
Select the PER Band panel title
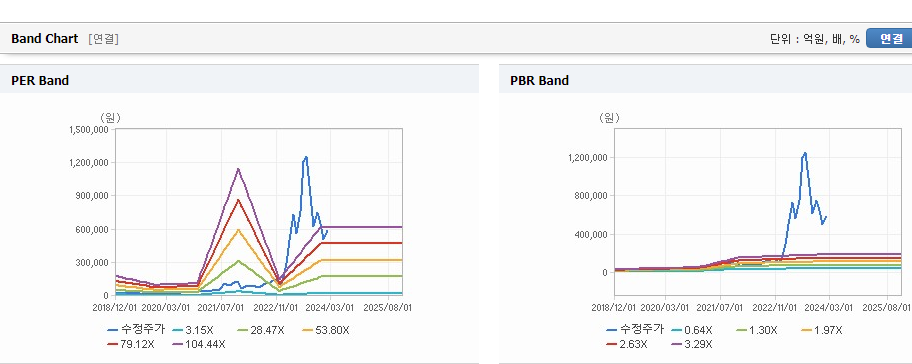pyautogui.click(x=40, y=81)
